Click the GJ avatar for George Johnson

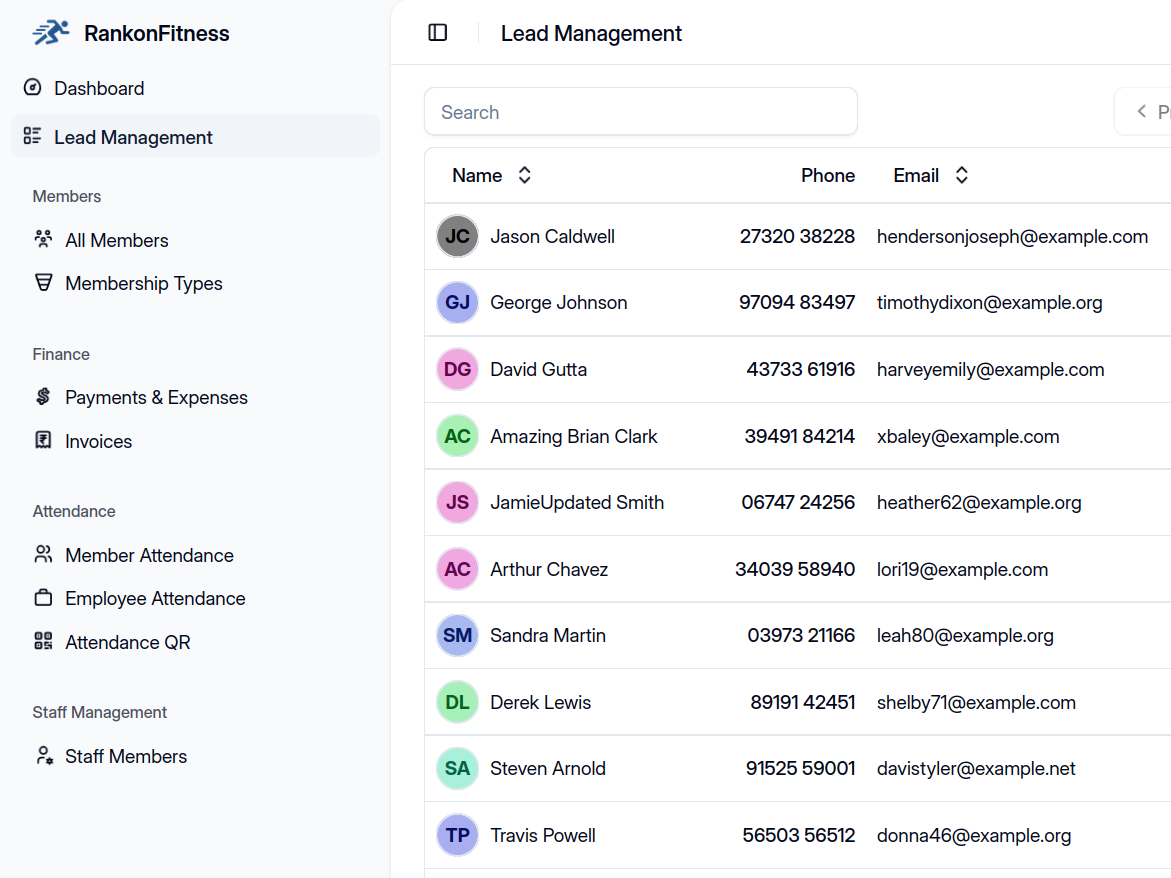click(x=457, y=302)
